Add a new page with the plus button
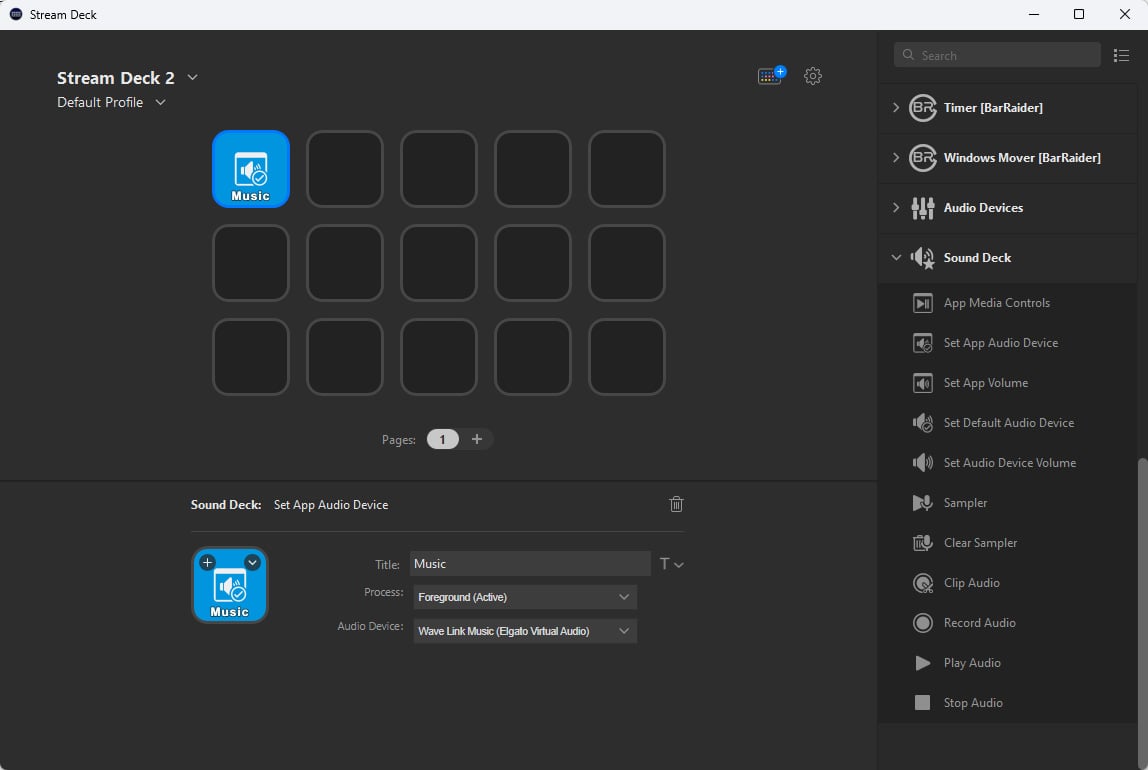 477,439
